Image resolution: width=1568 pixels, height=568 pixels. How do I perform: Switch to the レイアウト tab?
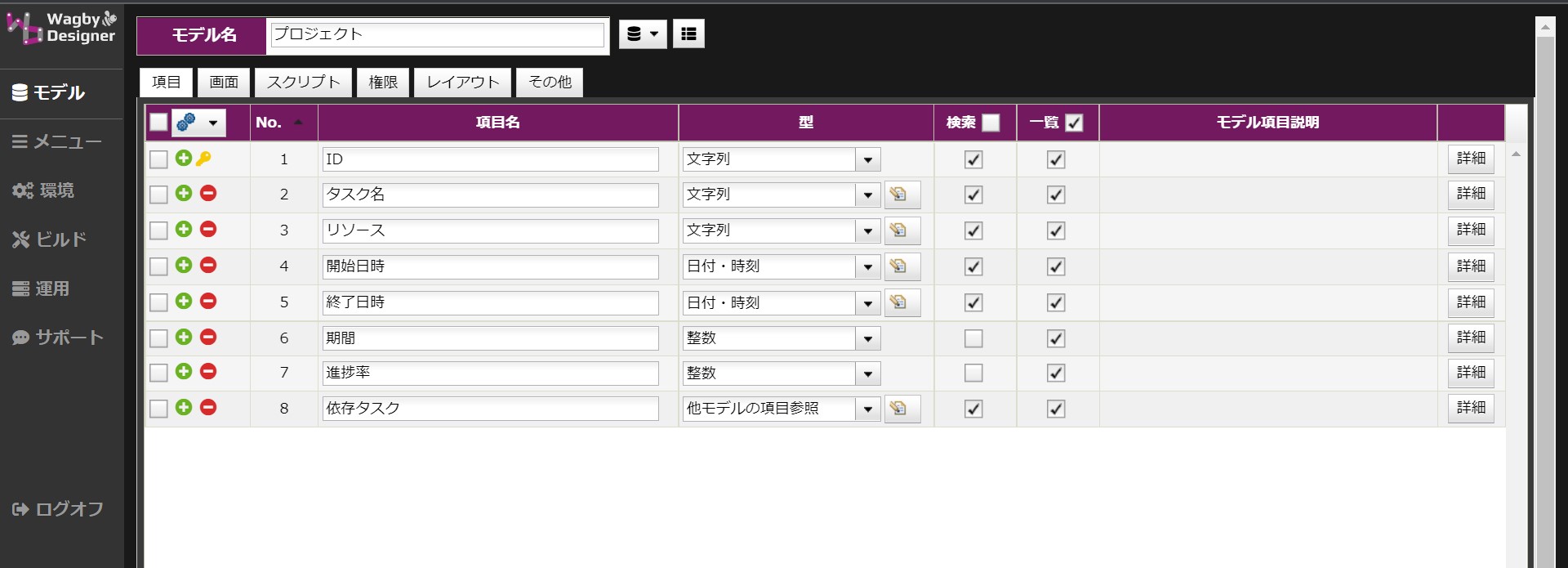pos(462,82)
